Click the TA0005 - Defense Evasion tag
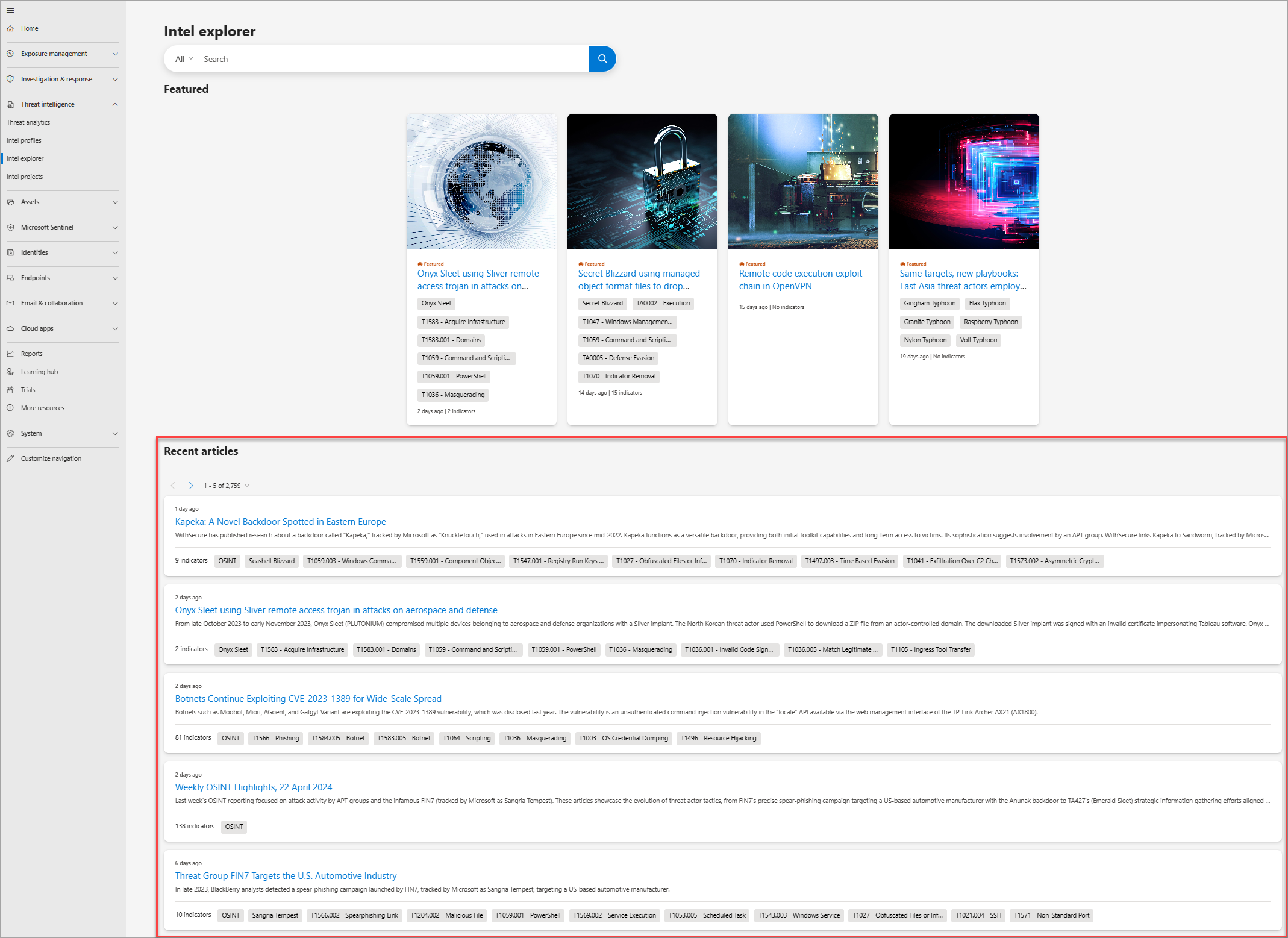 pos(618,358)
